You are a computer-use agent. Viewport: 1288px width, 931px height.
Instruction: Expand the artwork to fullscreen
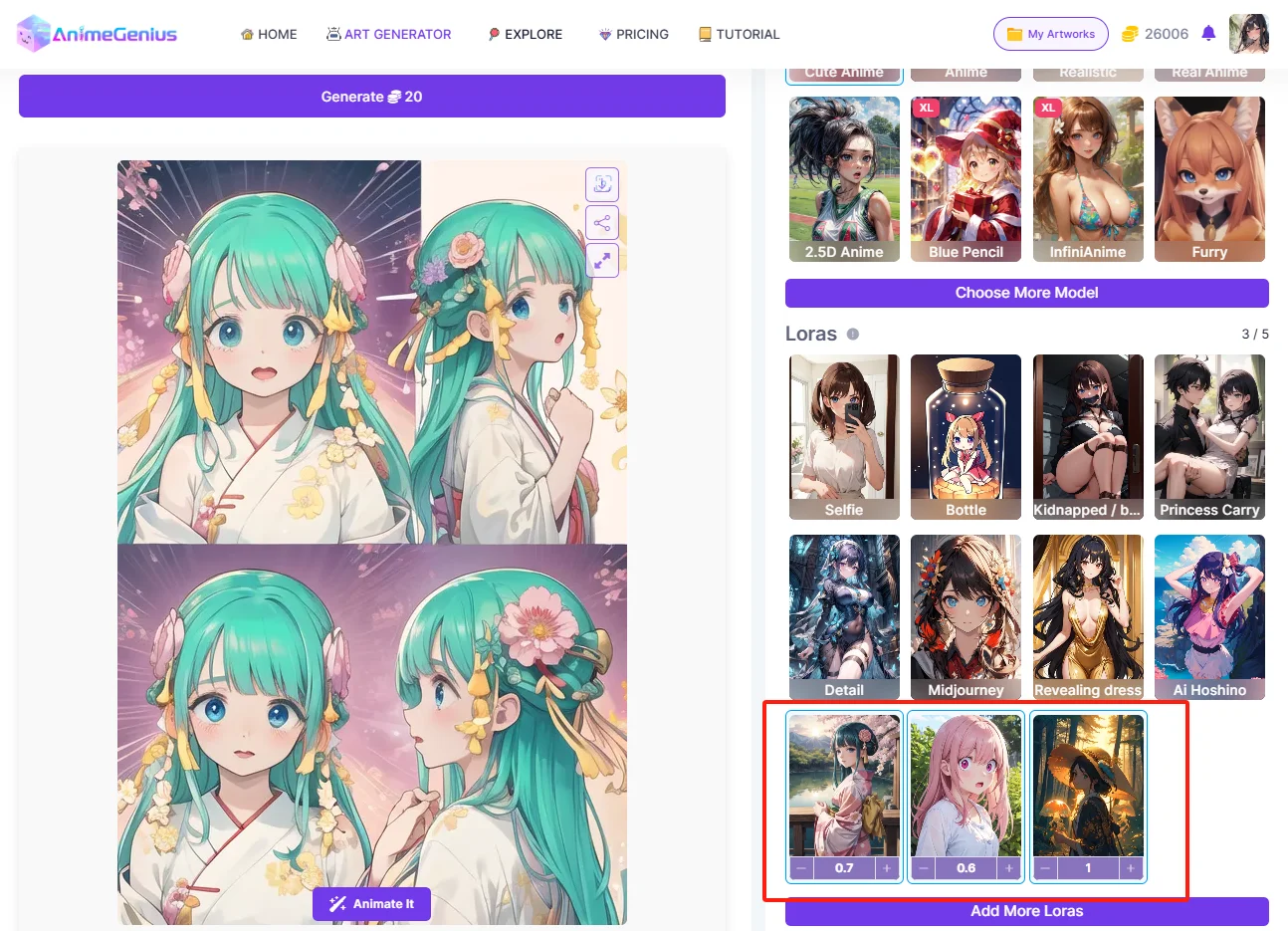click(x=602, y=261)
